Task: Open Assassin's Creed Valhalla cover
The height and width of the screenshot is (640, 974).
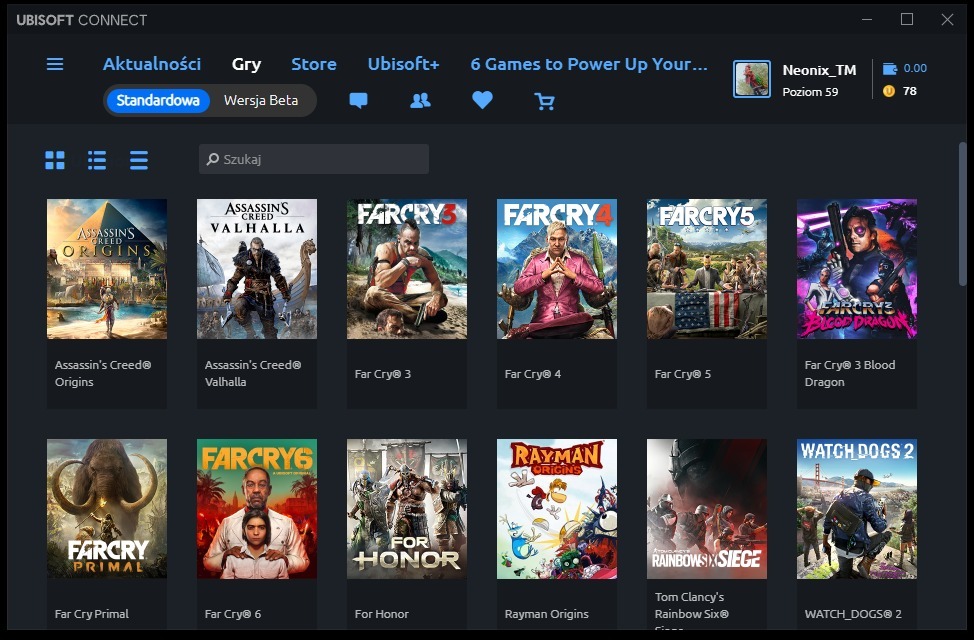Action: pos(257,269)
